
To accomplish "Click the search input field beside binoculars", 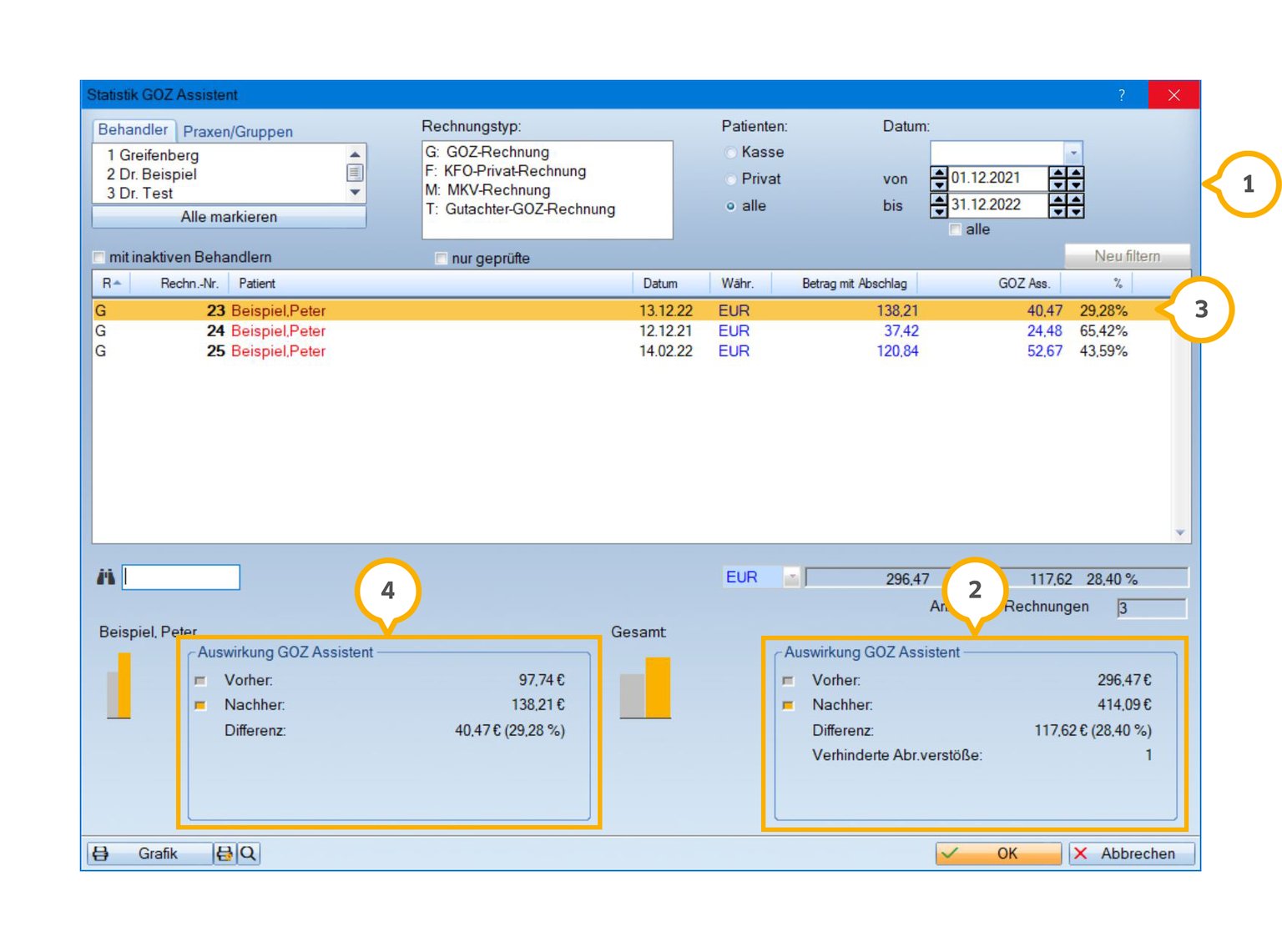I will point(181,577).
